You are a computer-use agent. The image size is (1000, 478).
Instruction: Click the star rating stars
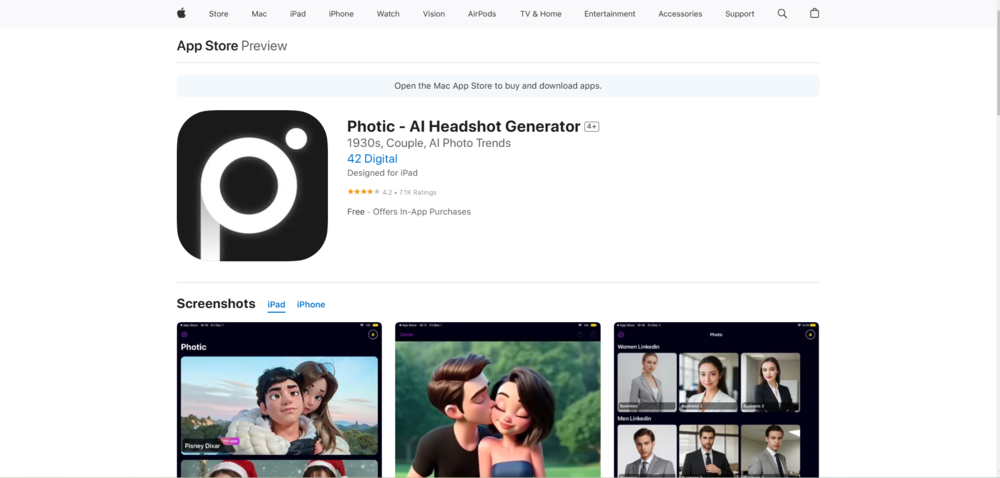click(362, 192)
